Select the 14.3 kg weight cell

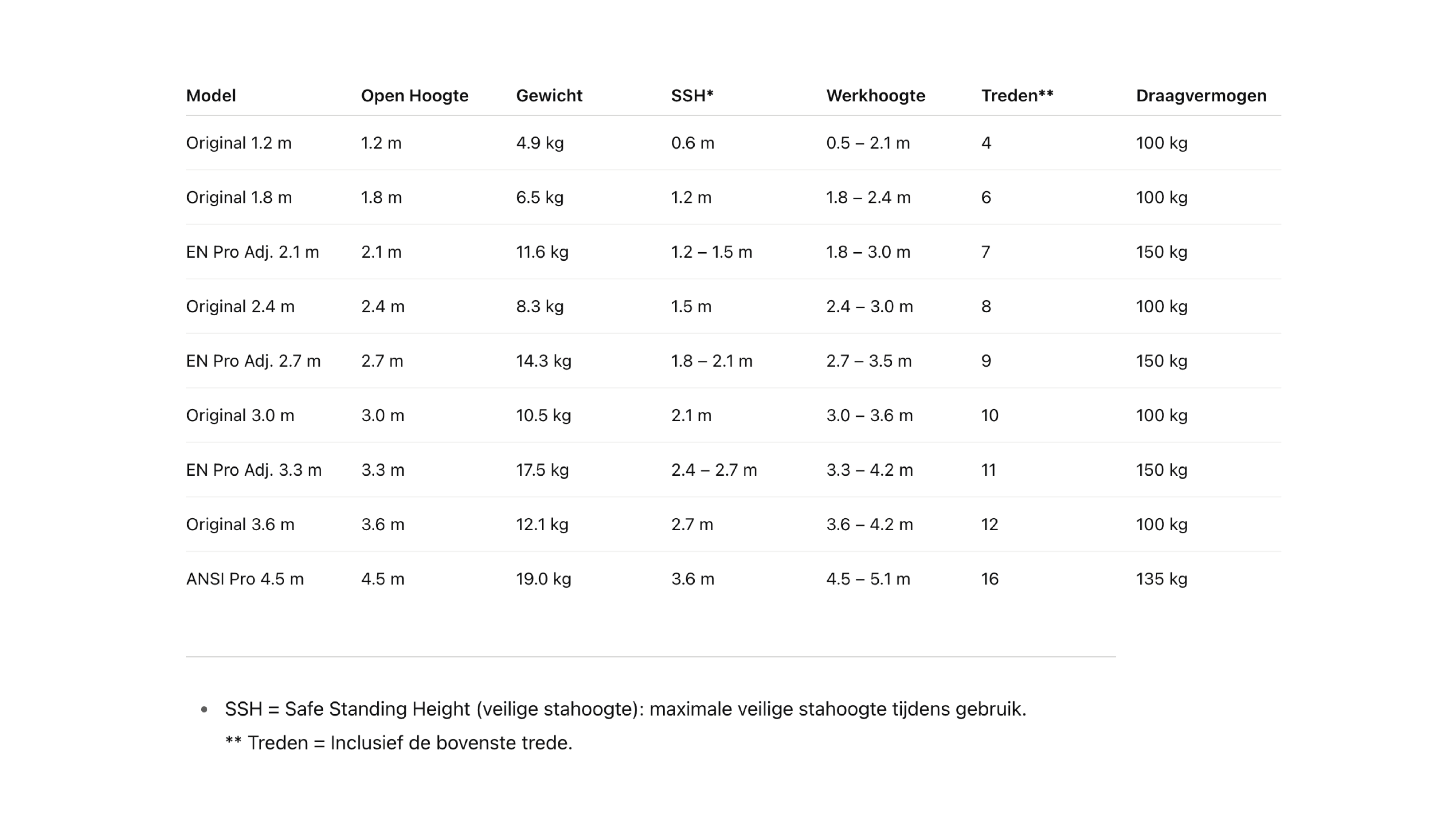(x=543, y=361)
